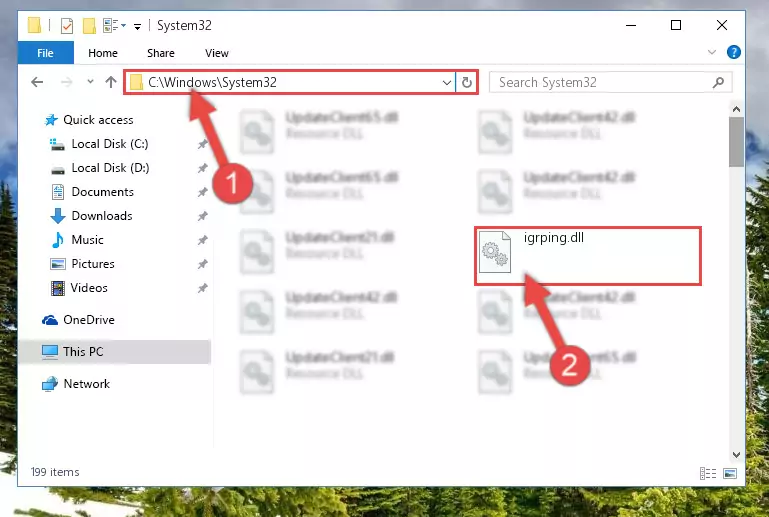Click the Music note icon
The width and height of the screenshot is (769, 517).
(57, 240)
